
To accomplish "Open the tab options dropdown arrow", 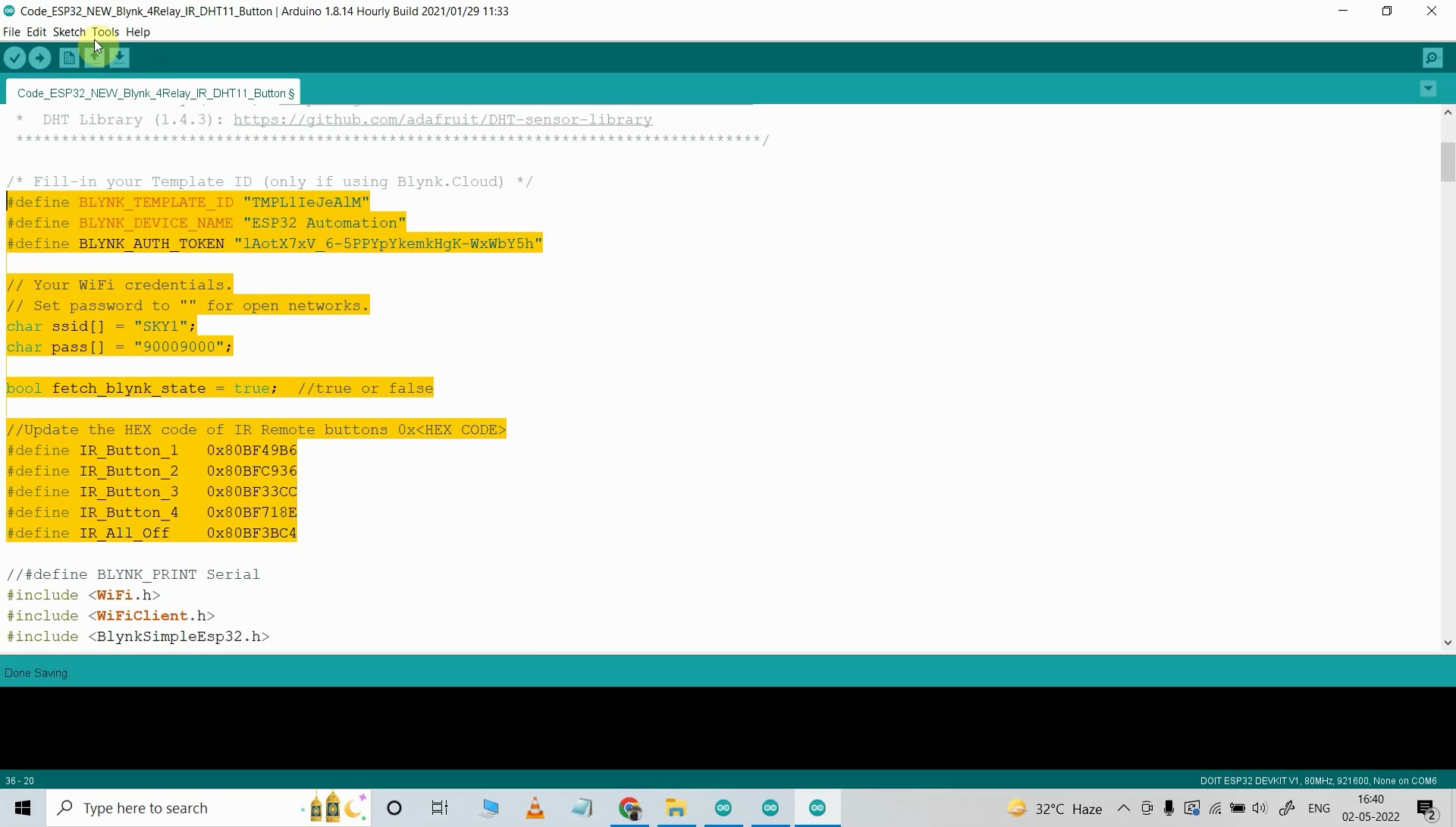I will [x=1428, y=89].
